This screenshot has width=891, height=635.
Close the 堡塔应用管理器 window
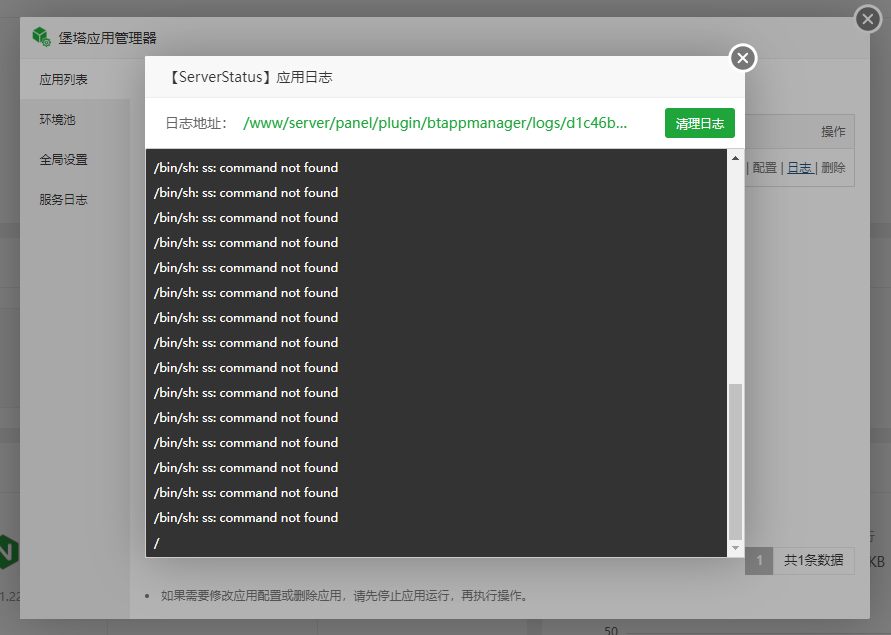tap(868, 19)
